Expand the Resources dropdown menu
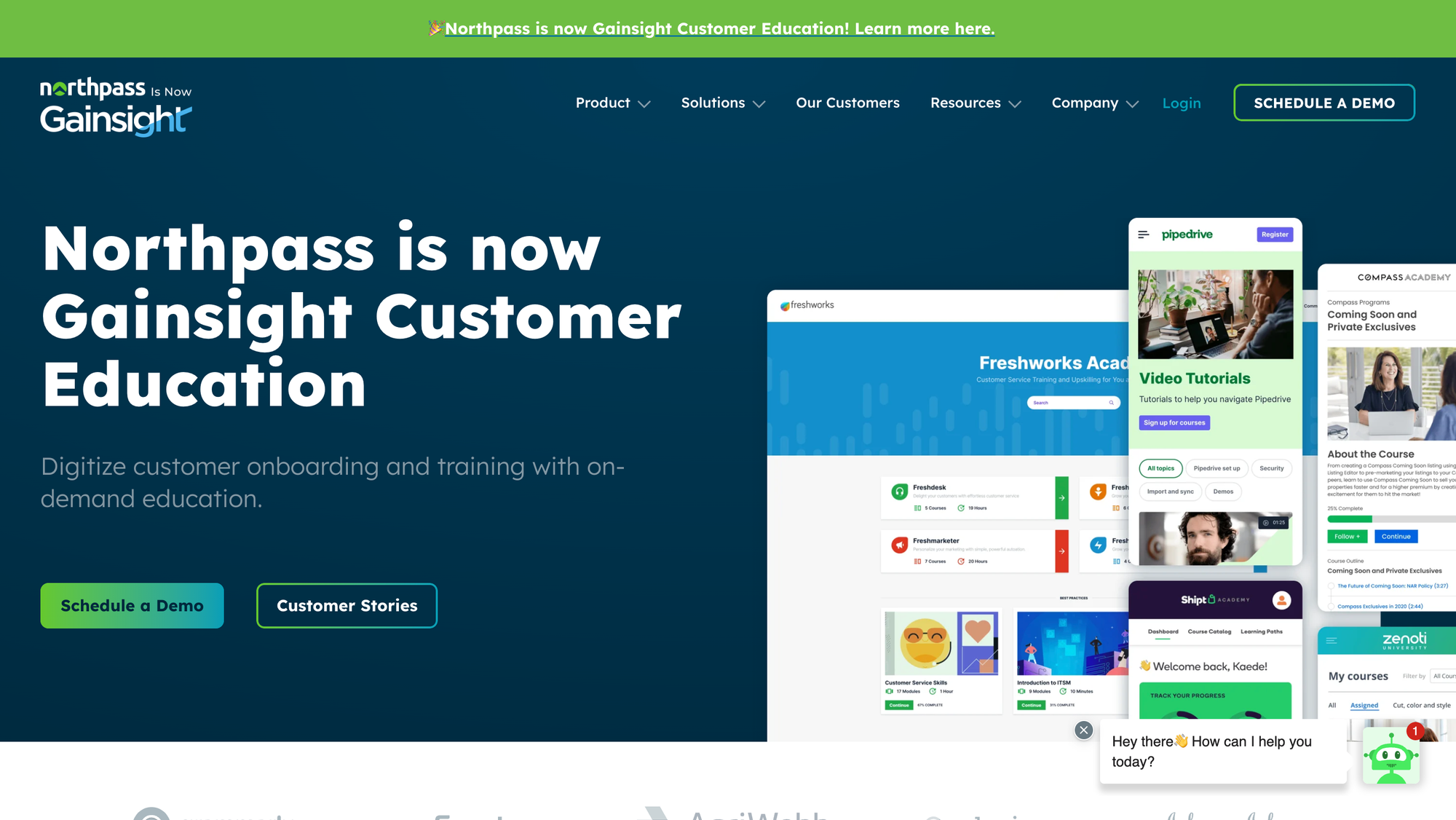The width and height of the screenshot is (1456, 820). tap(975, 103)
